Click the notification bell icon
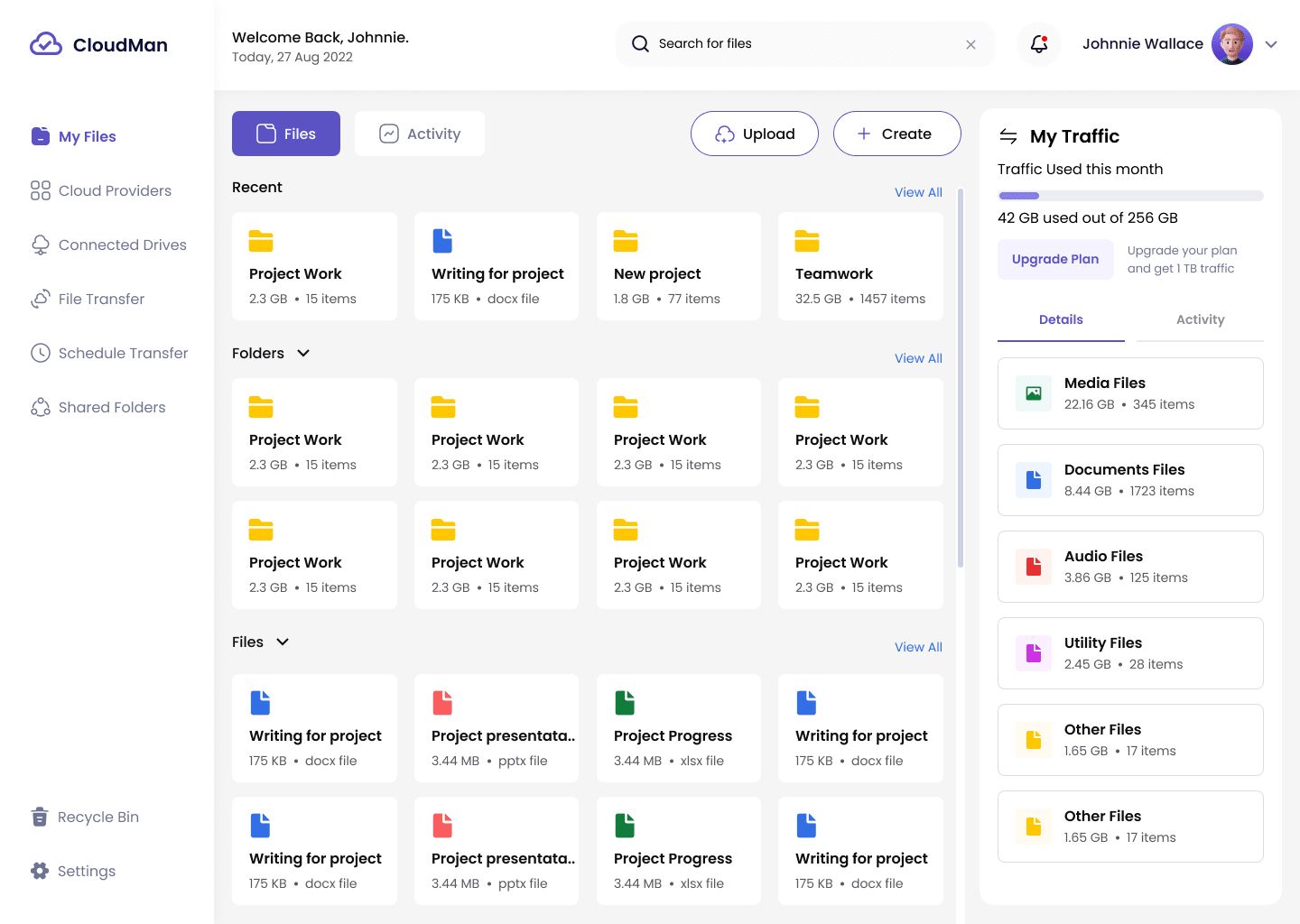The width and height of the screenshot is (1300, 924). click(1039, 44)
